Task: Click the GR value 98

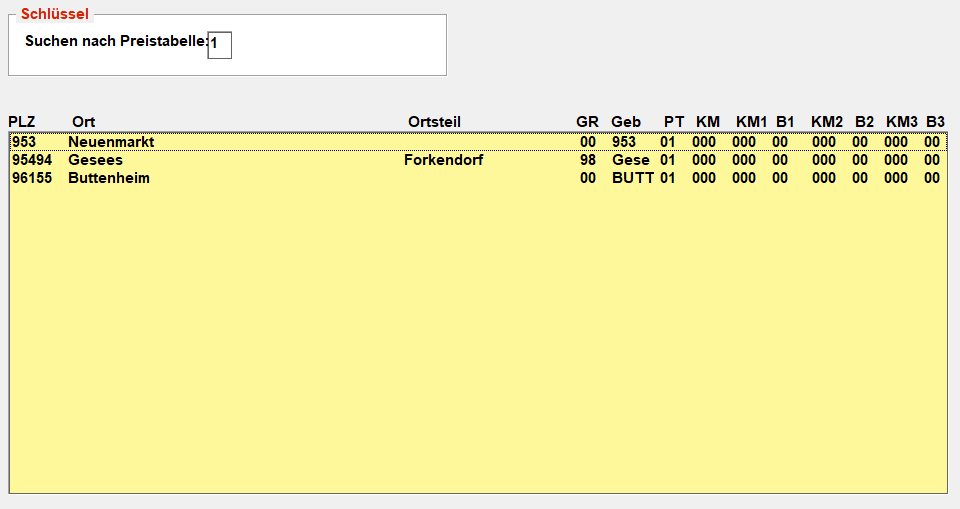Action: [x=588, y=160]
